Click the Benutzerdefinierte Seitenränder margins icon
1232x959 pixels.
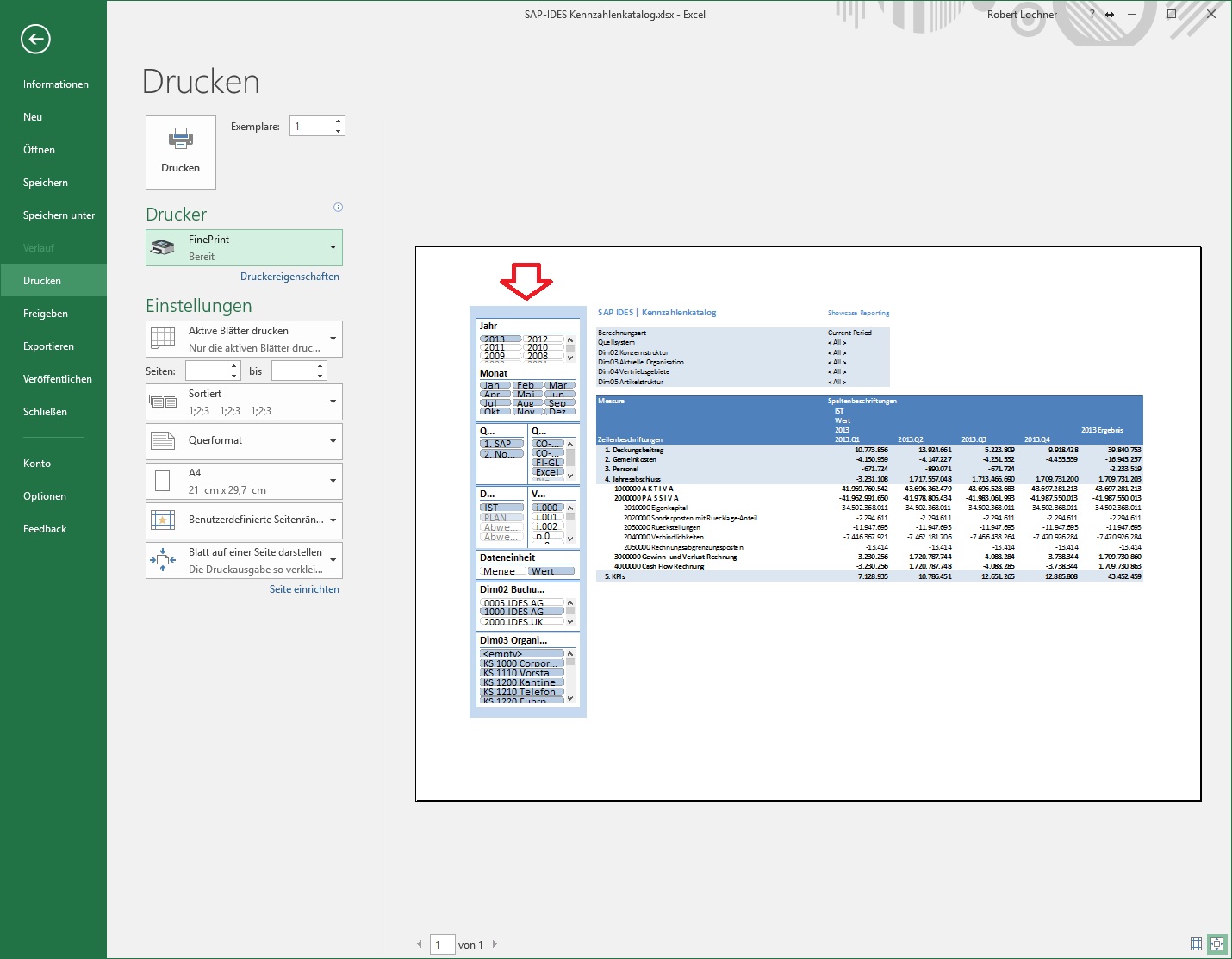(163, 519)
